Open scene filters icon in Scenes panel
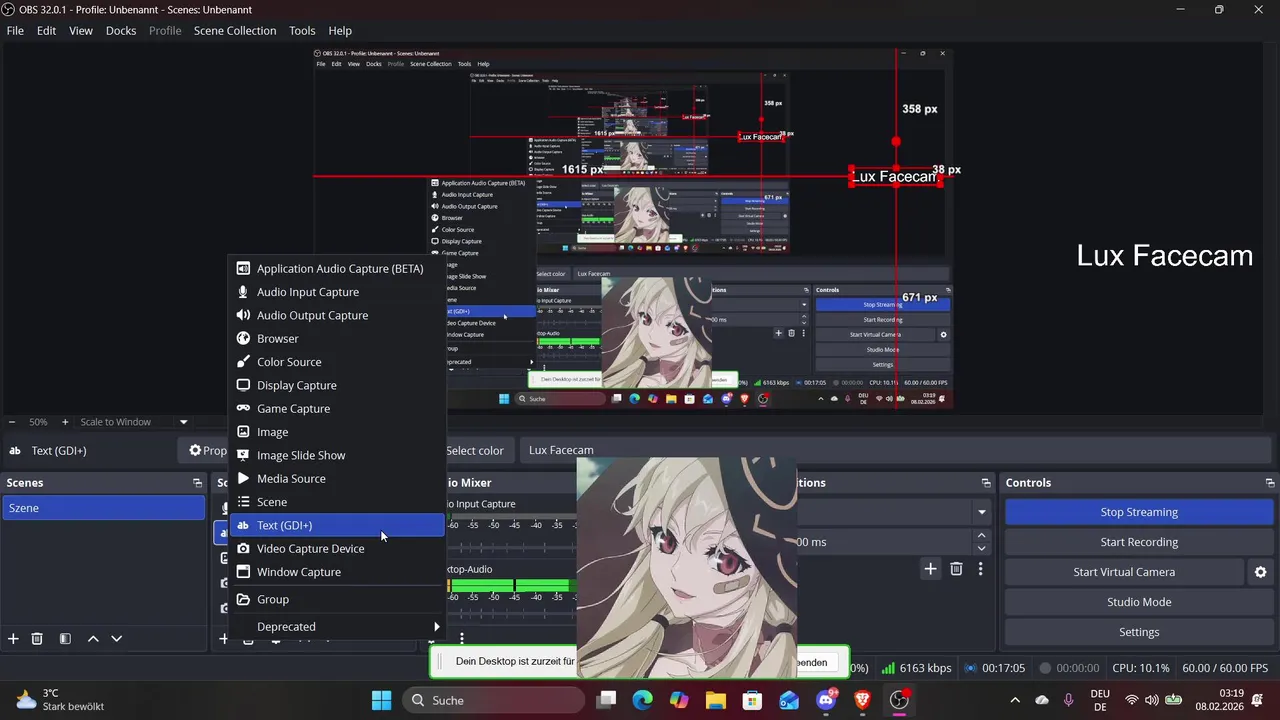The width and height of the screenshot is (1280, 720). click(65, 638)
